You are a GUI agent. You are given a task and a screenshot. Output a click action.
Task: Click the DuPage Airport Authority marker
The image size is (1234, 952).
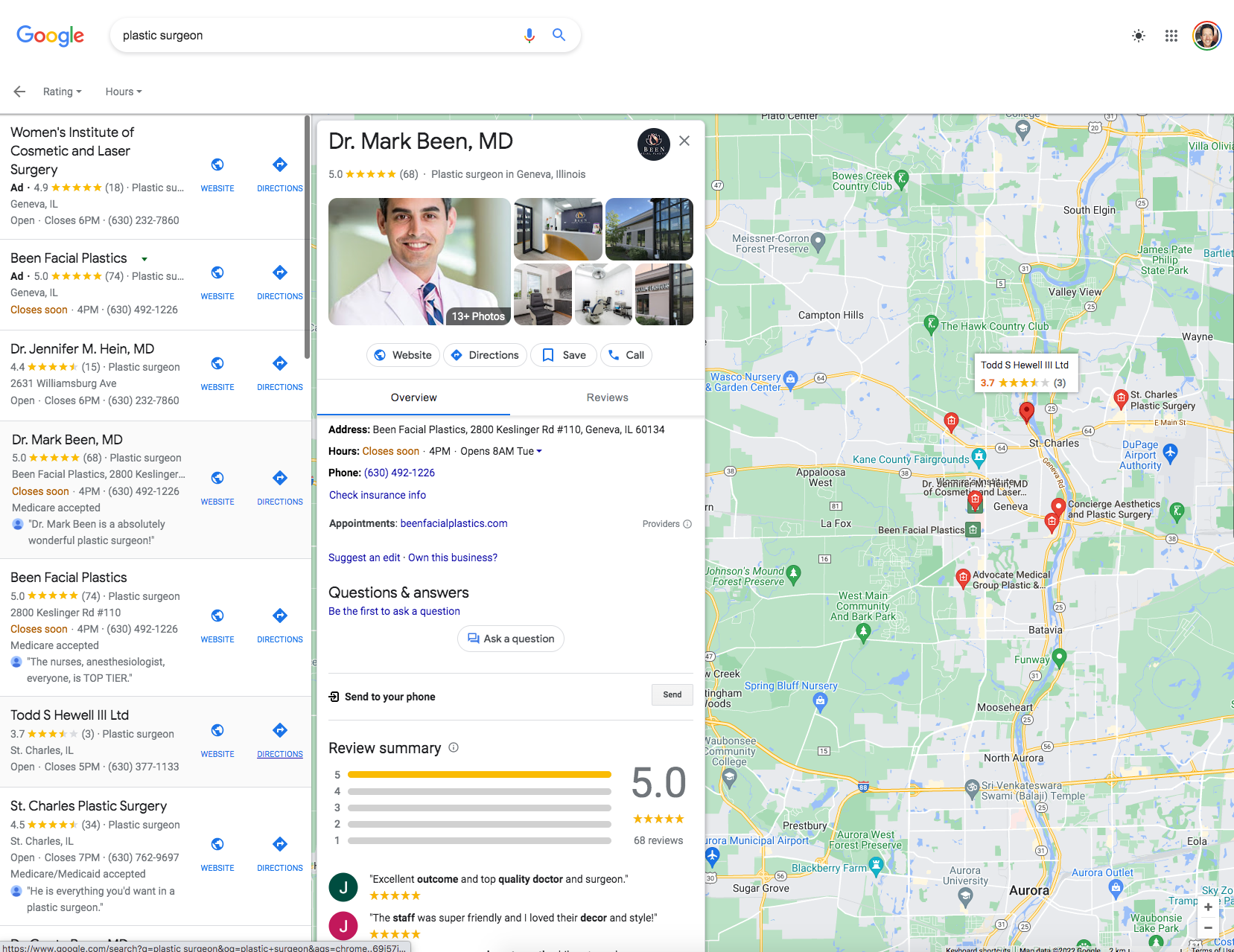coord(1170,452)
